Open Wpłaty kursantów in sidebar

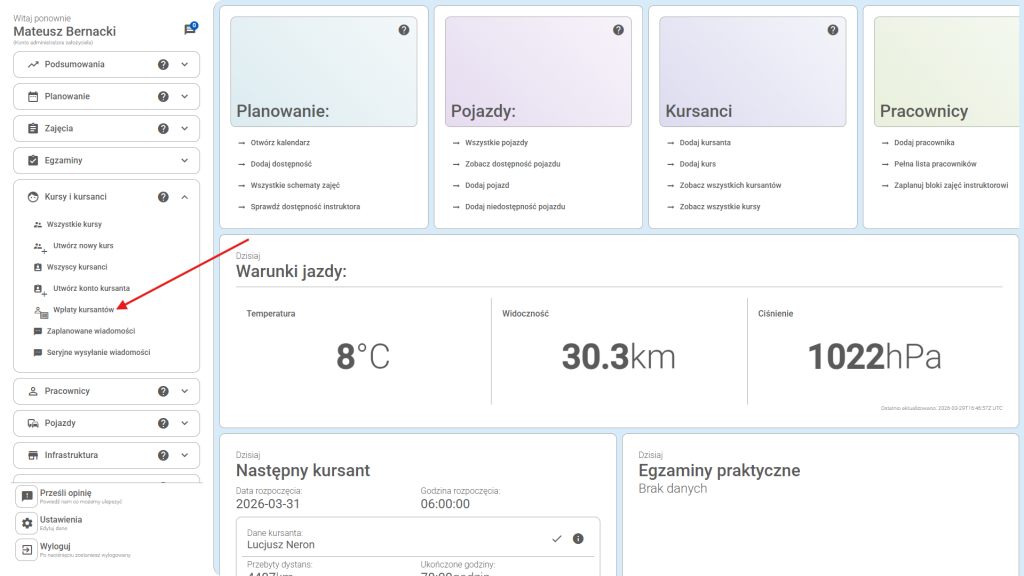click(x=82, y=310)
